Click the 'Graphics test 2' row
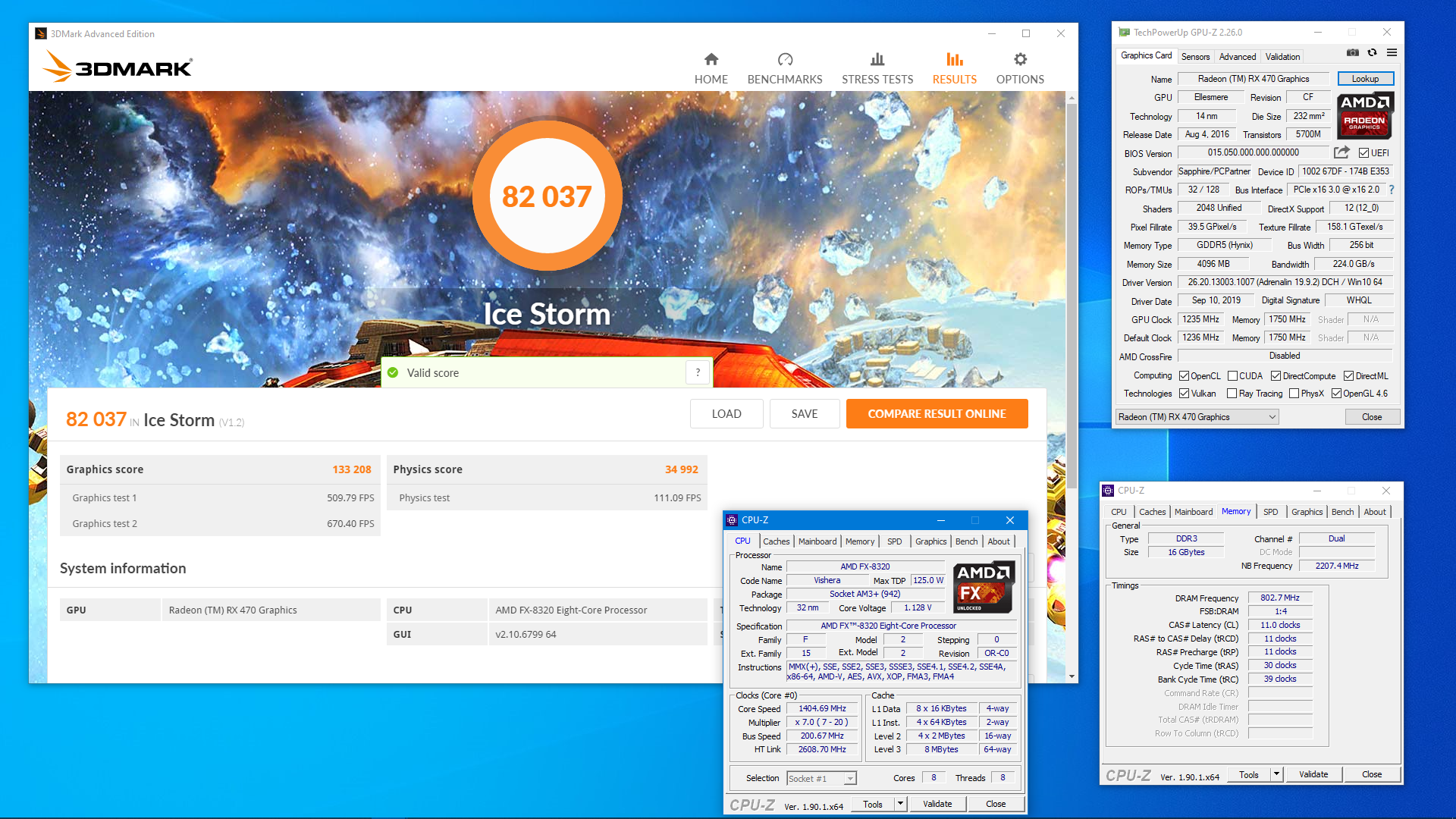This screenshot has width=1456, height=819. tap(221, 523)
